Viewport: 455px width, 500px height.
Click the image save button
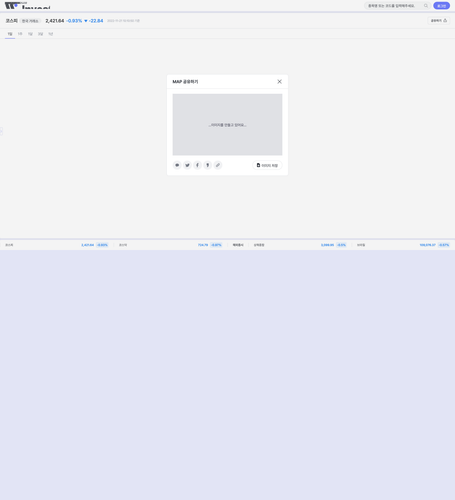pos(267,165)
